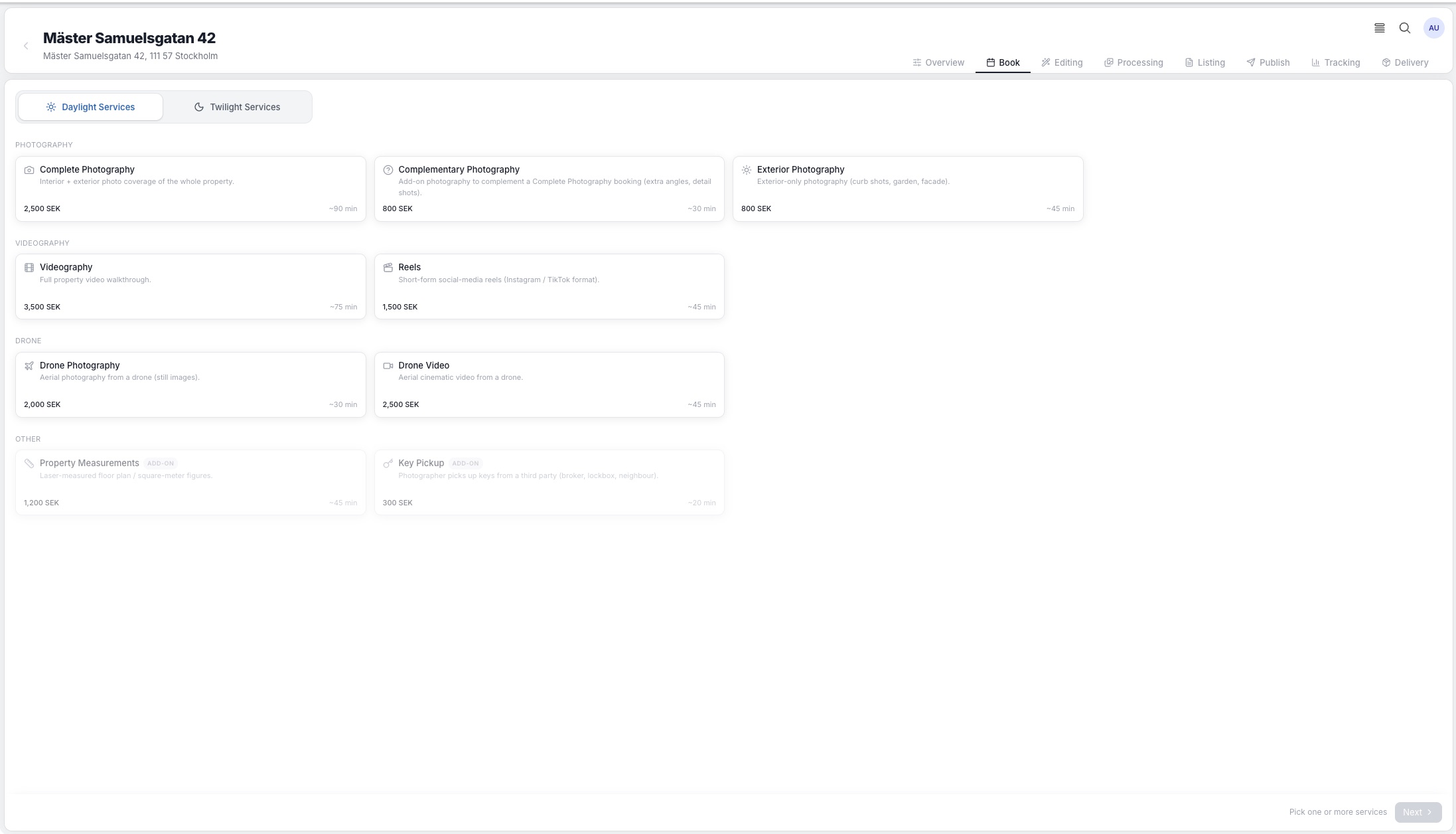Image resolution: width=1456 pixels, height=834 pixels.
Task: Select the Drone Photography service card
Action: (190, 384)
